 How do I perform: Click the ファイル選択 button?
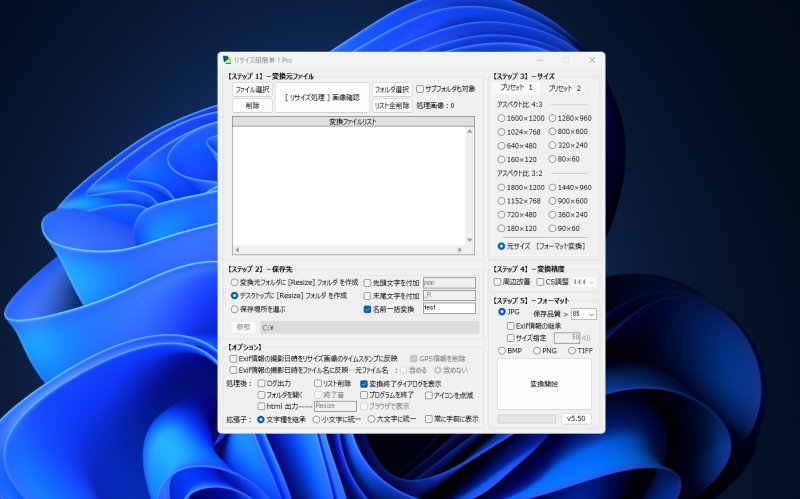(x=253, y=90)
